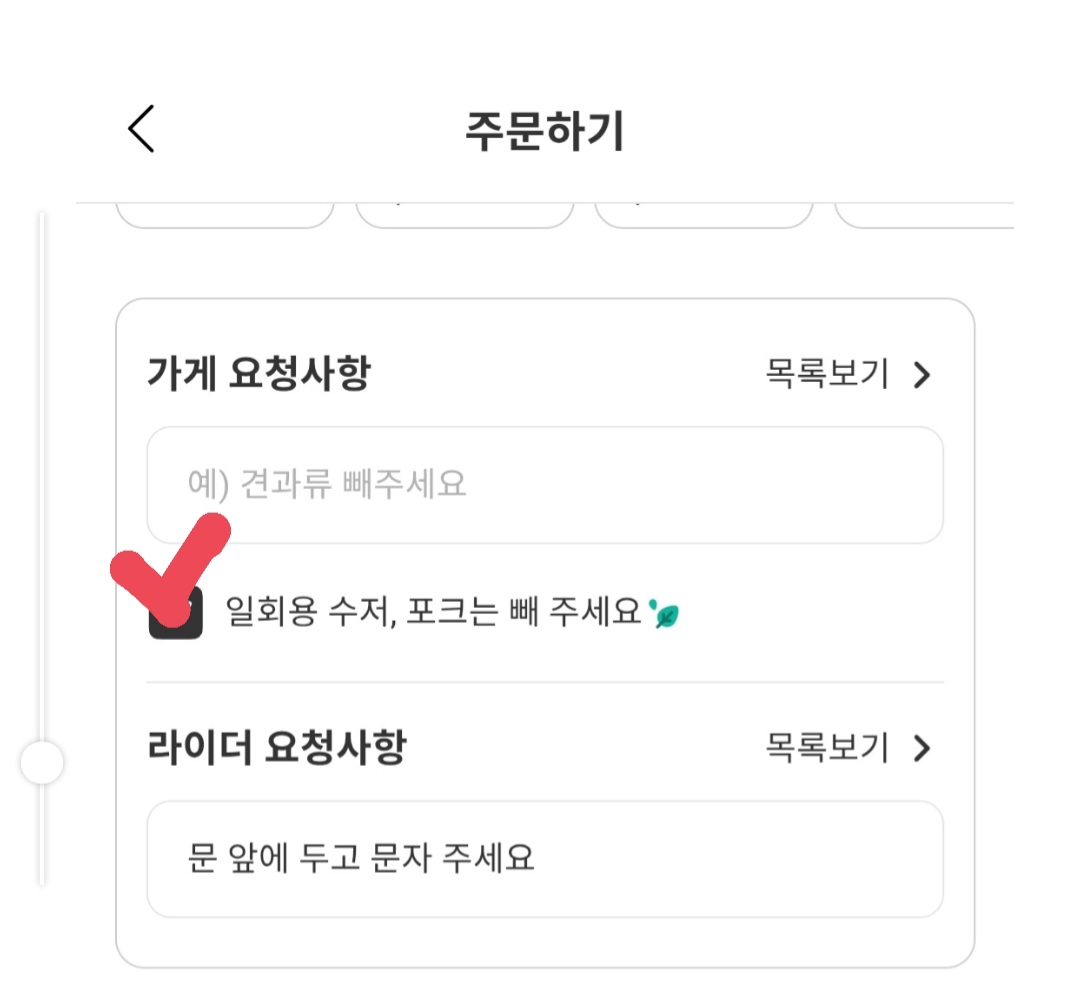Click the chevron next to store 목록보기
Viewport: 1080px width, 992px height.
click(922, 375)
